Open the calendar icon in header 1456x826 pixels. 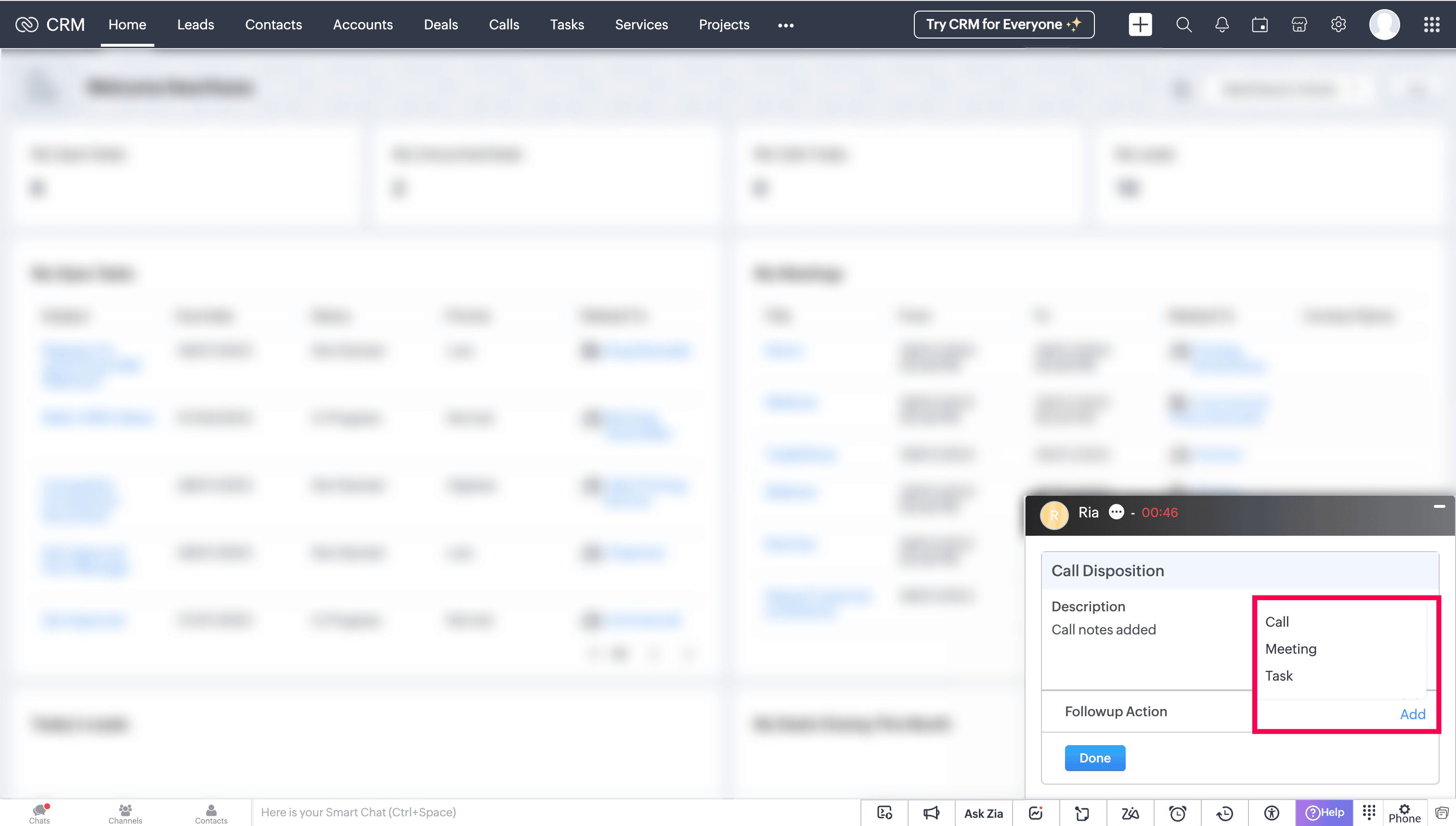coord(1260,25)
